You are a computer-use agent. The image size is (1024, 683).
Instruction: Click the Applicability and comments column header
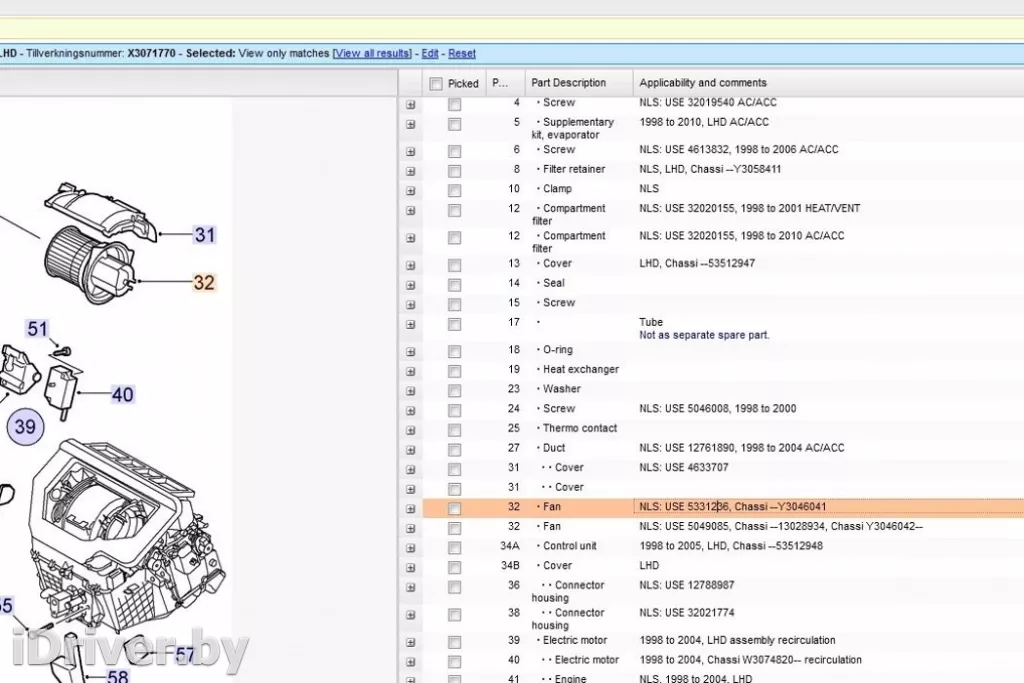703,83
